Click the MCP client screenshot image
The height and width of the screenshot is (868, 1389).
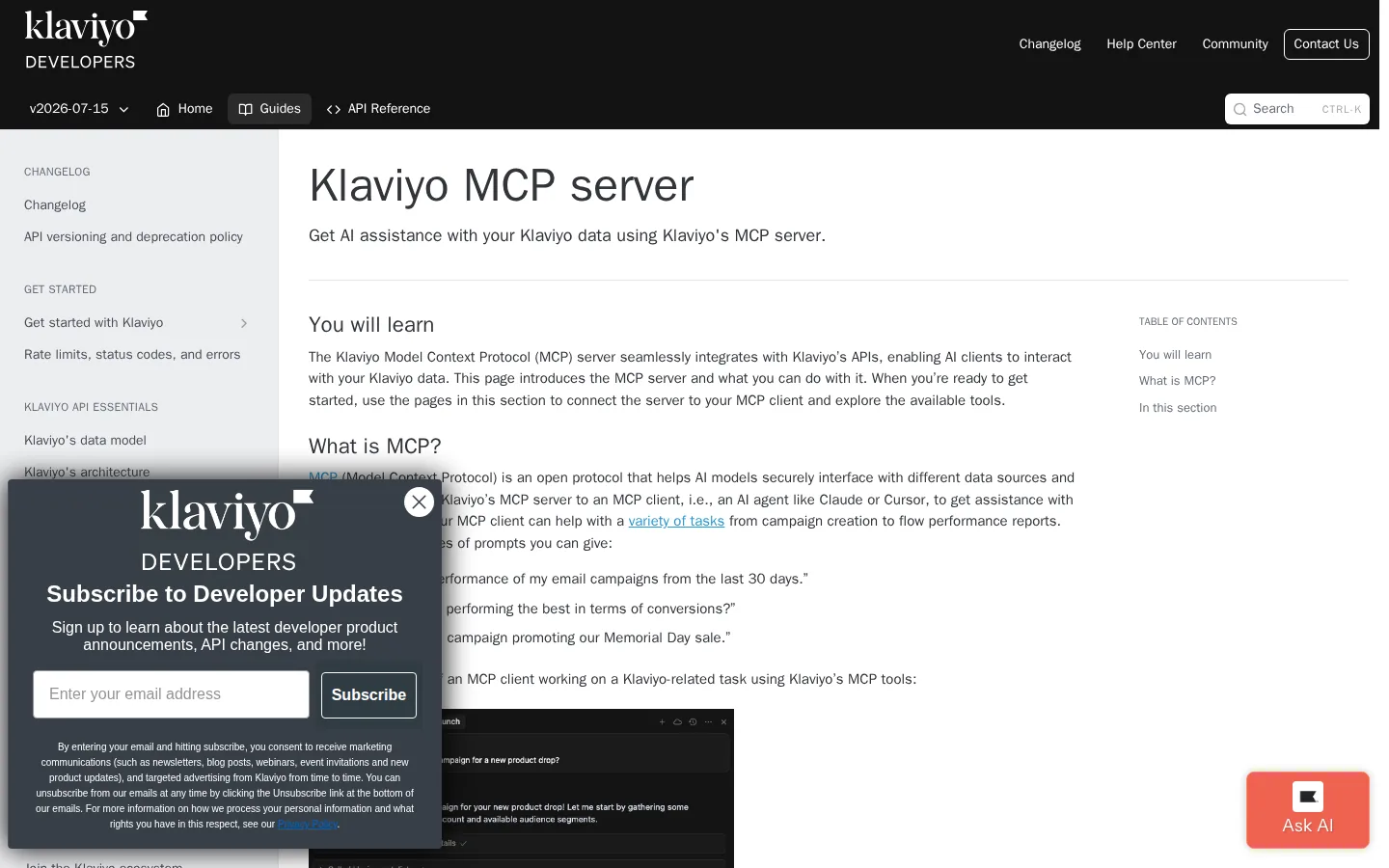tap(587, 788)
